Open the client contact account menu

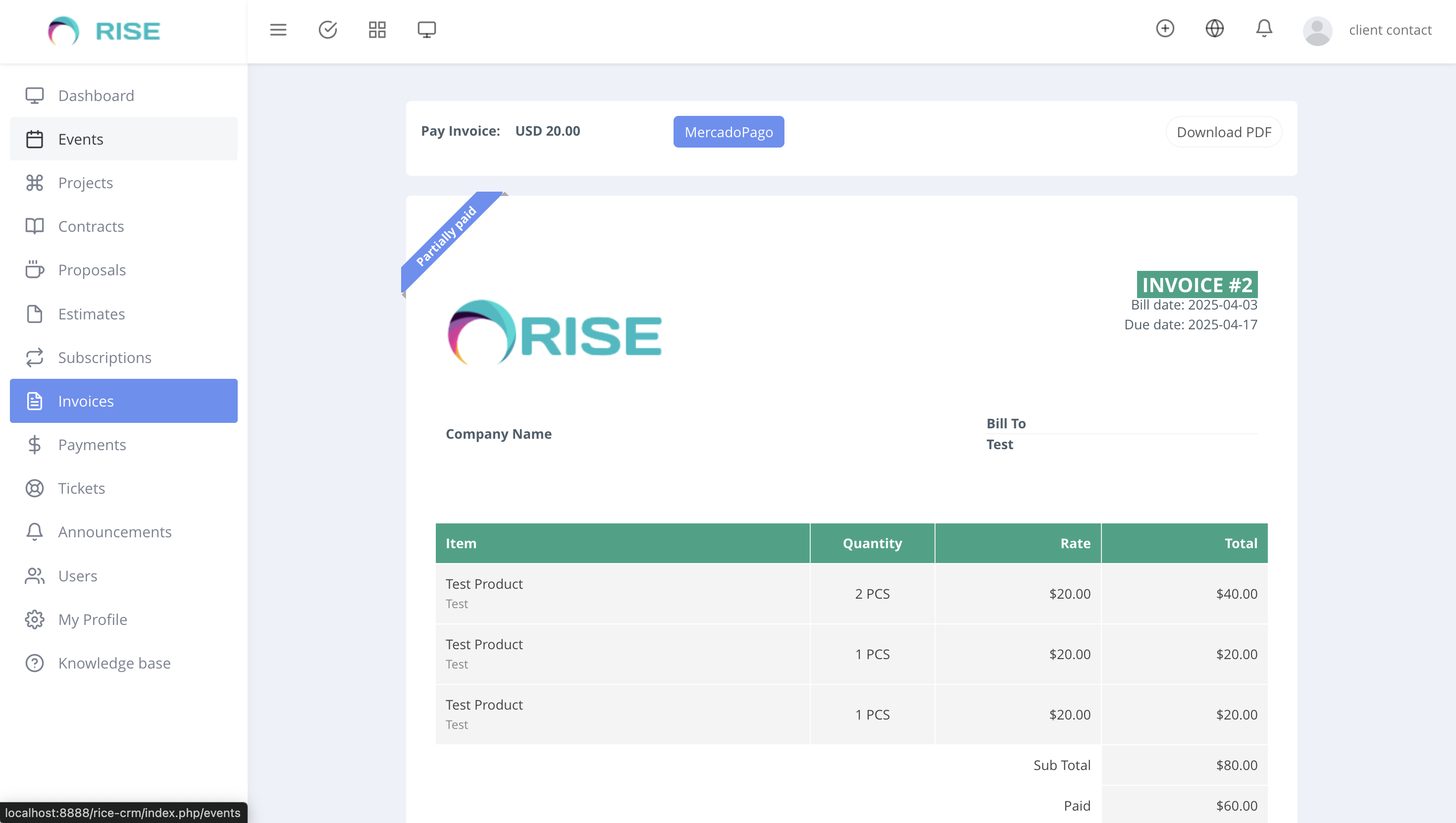click(1391, 30)
